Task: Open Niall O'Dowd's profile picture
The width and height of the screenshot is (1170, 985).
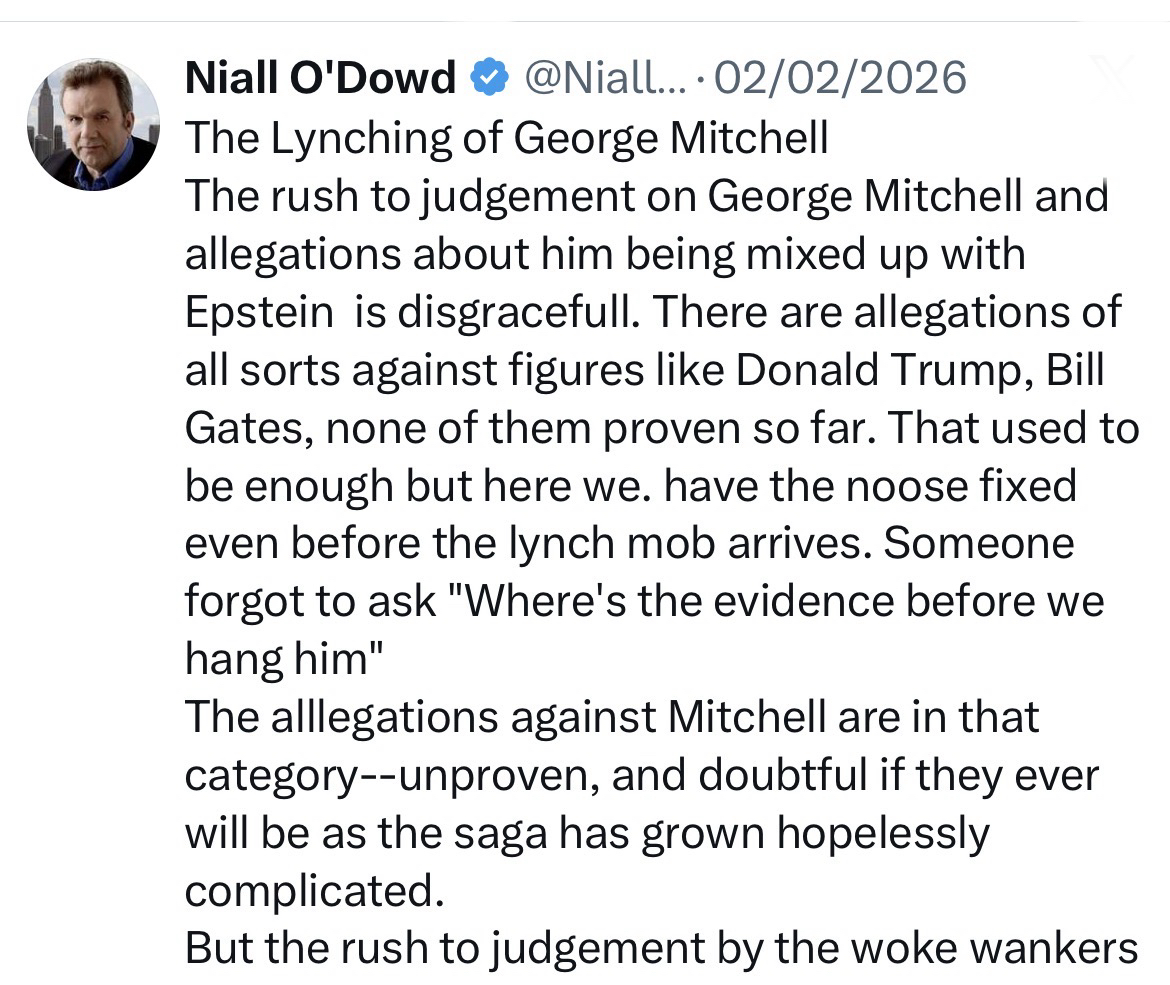Action: (x=93, y=124)
